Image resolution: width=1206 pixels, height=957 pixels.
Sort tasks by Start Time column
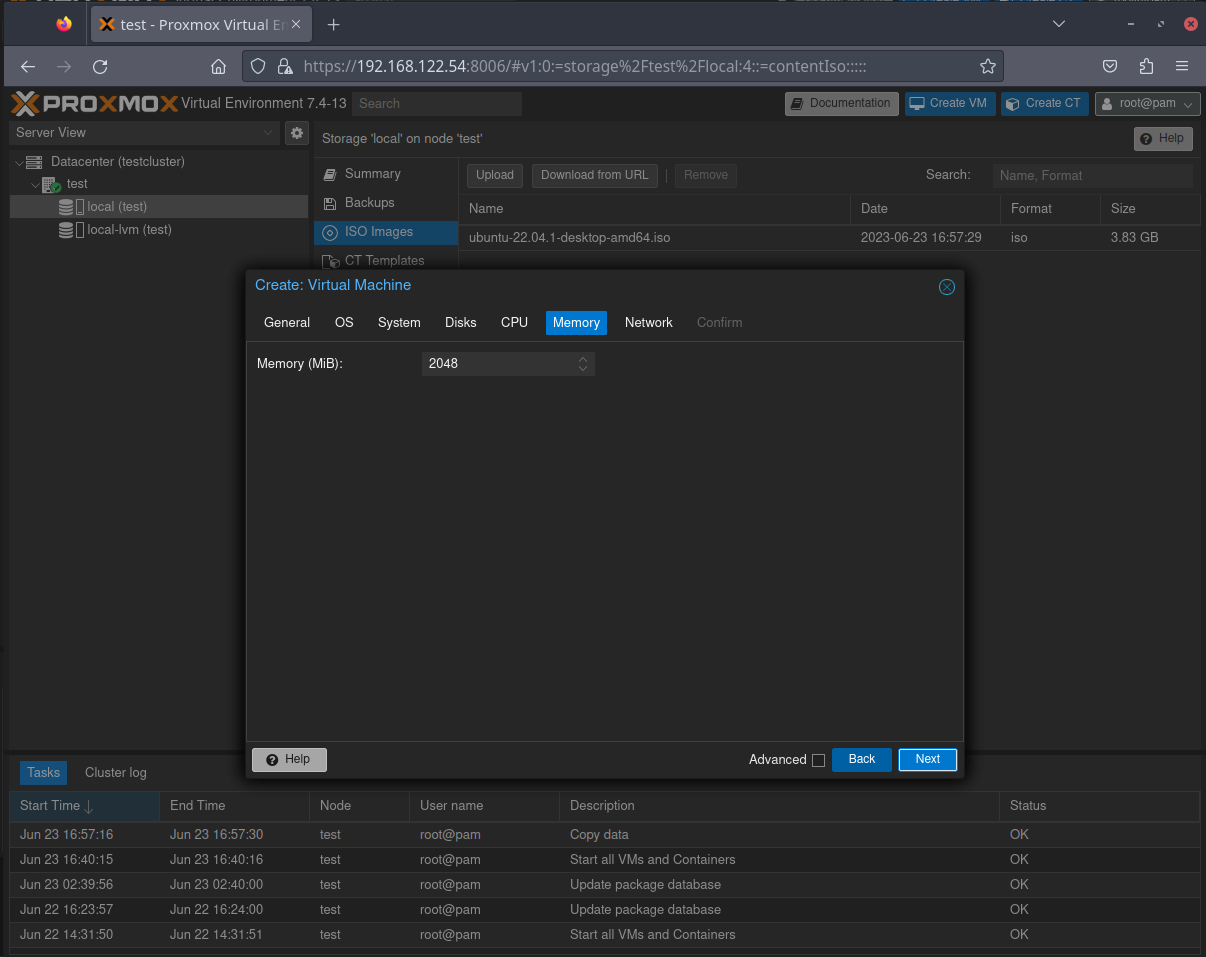coord(84,806)
